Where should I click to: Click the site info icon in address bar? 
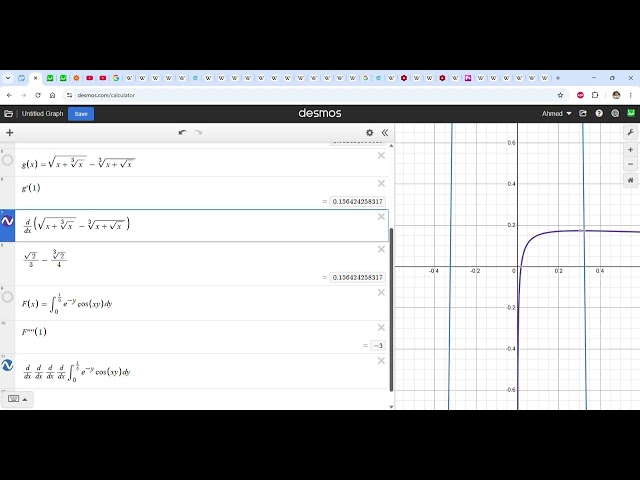click(69, 95)
